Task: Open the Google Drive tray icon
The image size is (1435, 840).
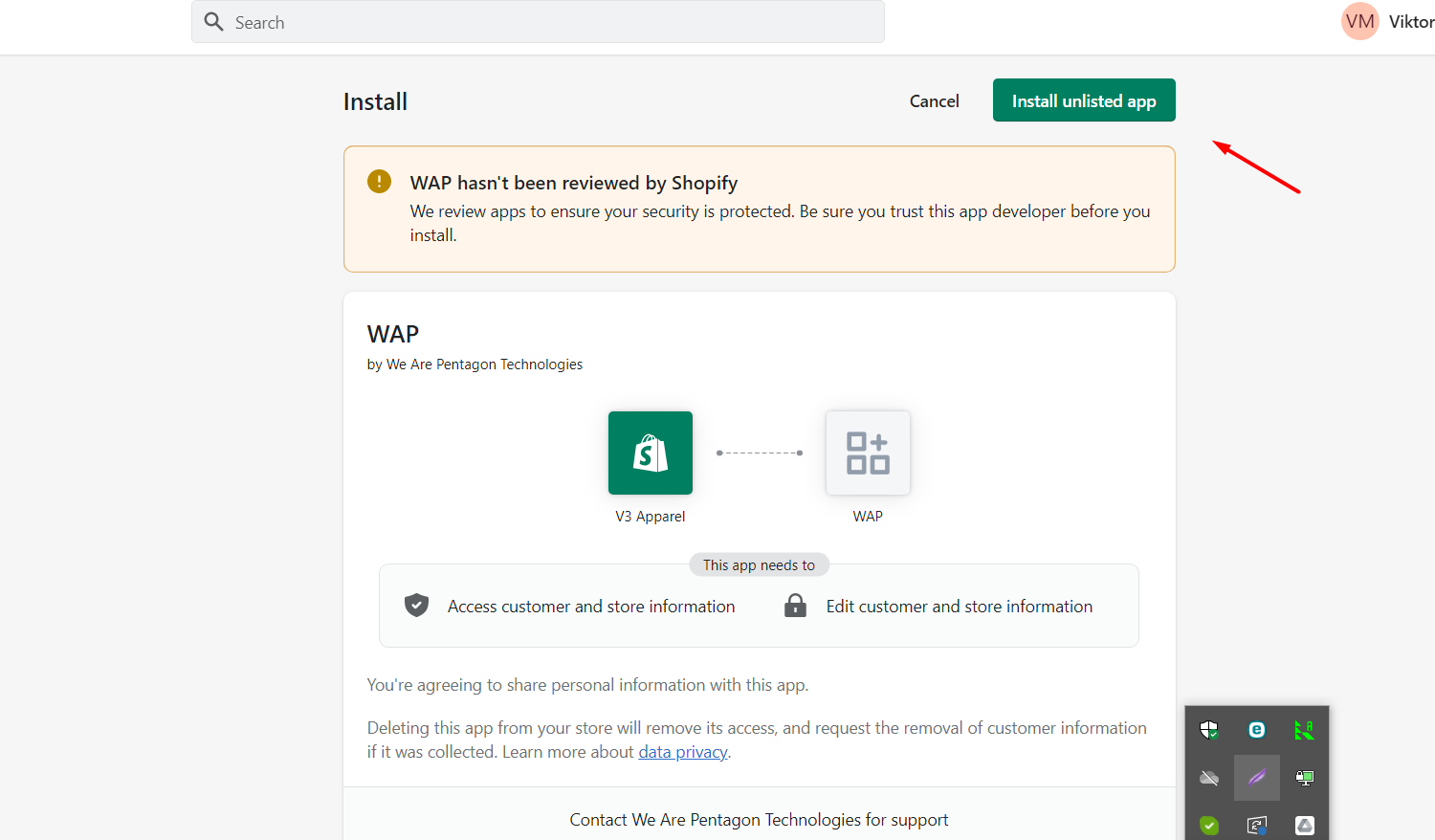Action: [1304, 825]
